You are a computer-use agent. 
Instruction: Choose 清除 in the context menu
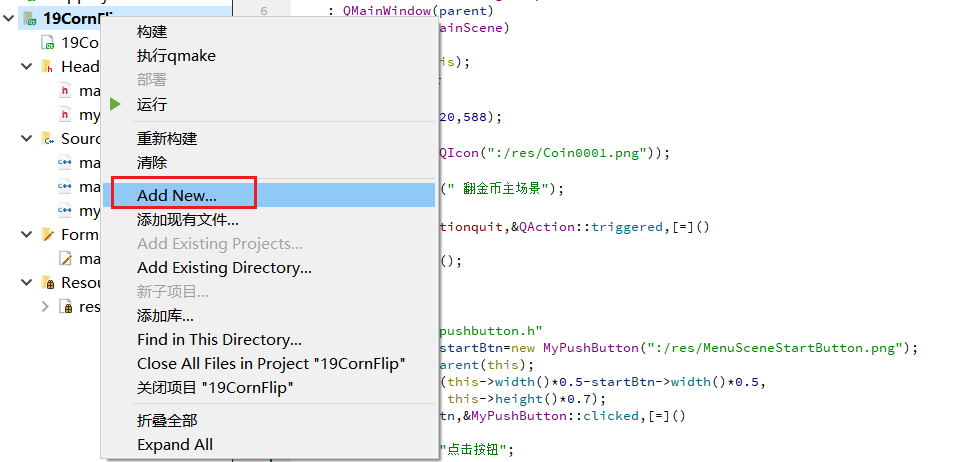268,163
